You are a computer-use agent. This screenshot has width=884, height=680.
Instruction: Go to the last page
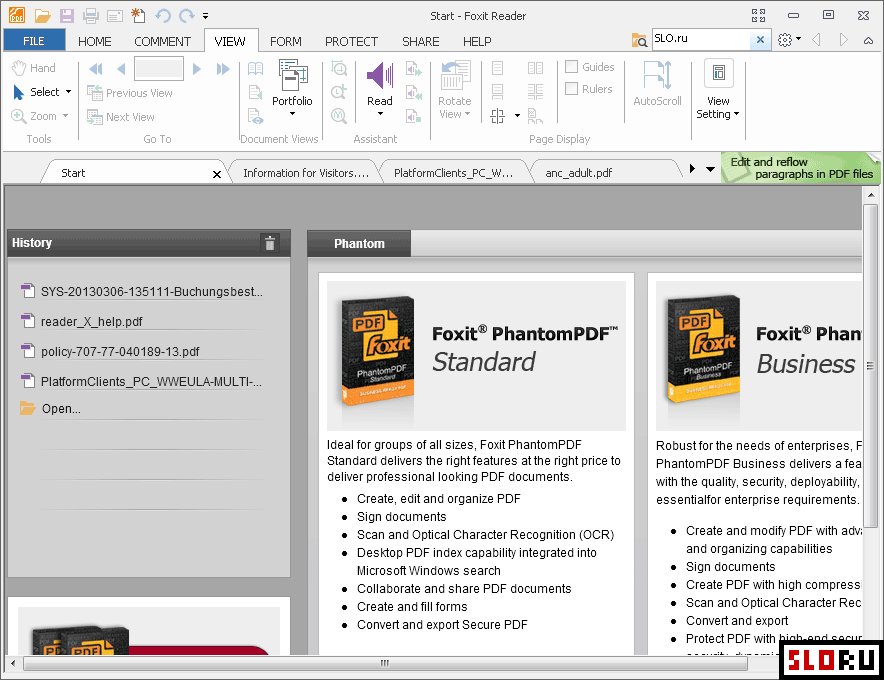point(223,69)
